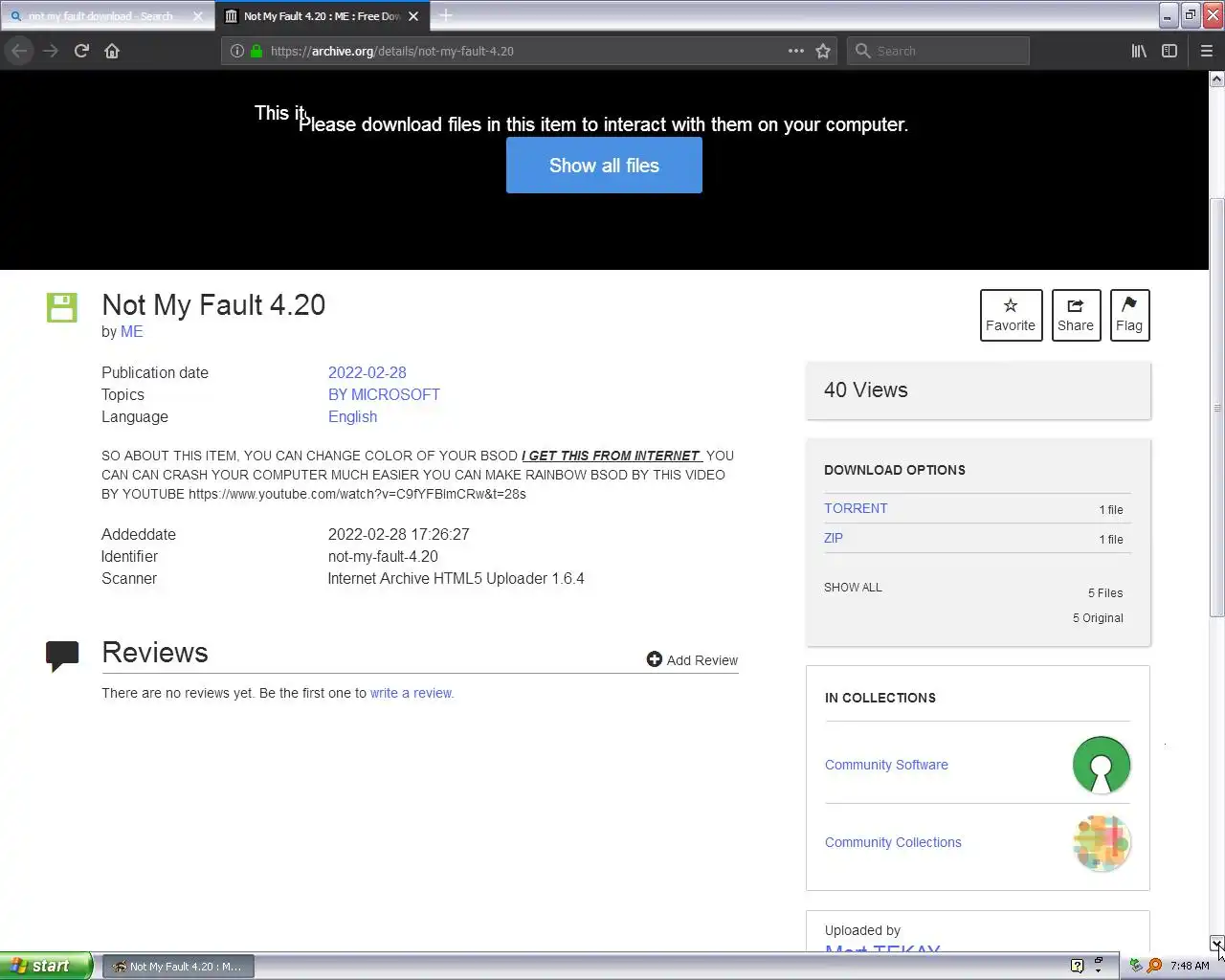Open the Firefox hamburger menu
The image size is (1225, 980).
point(1207,51)
